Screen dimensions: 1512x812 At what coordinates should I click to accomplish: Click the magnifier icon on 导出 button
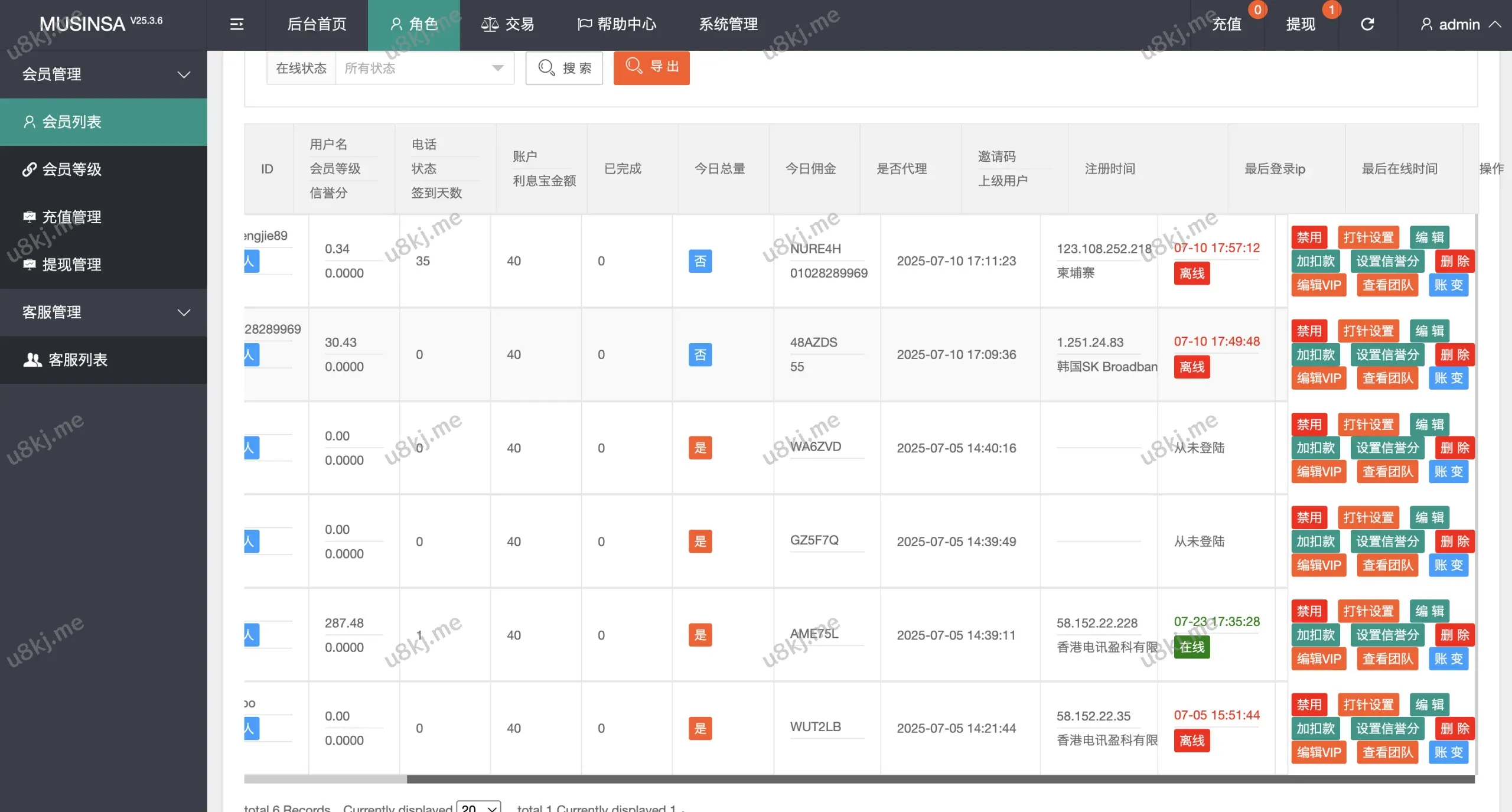pos(634,66)
